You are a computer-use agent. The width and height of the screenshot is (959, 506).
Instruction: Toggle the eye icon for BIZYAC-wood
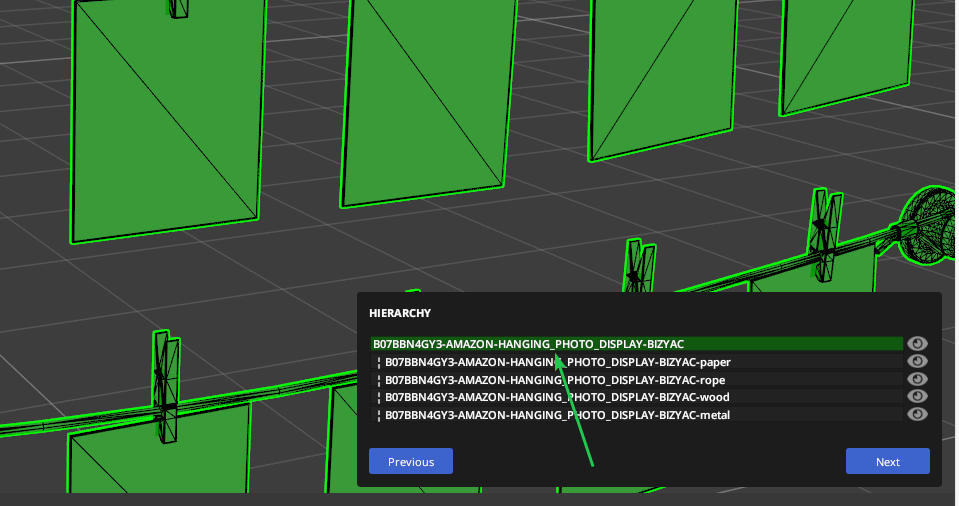[x=917, y=396]
